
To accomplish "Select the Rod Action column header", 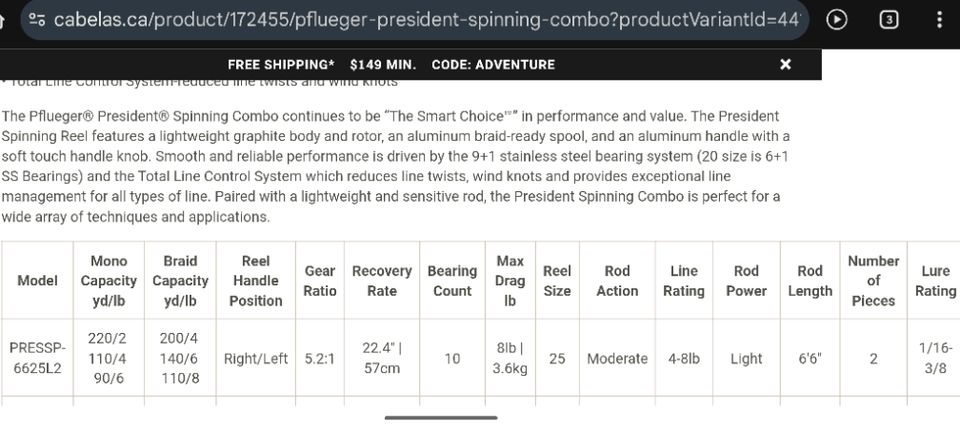I will (x=617, y=280).
